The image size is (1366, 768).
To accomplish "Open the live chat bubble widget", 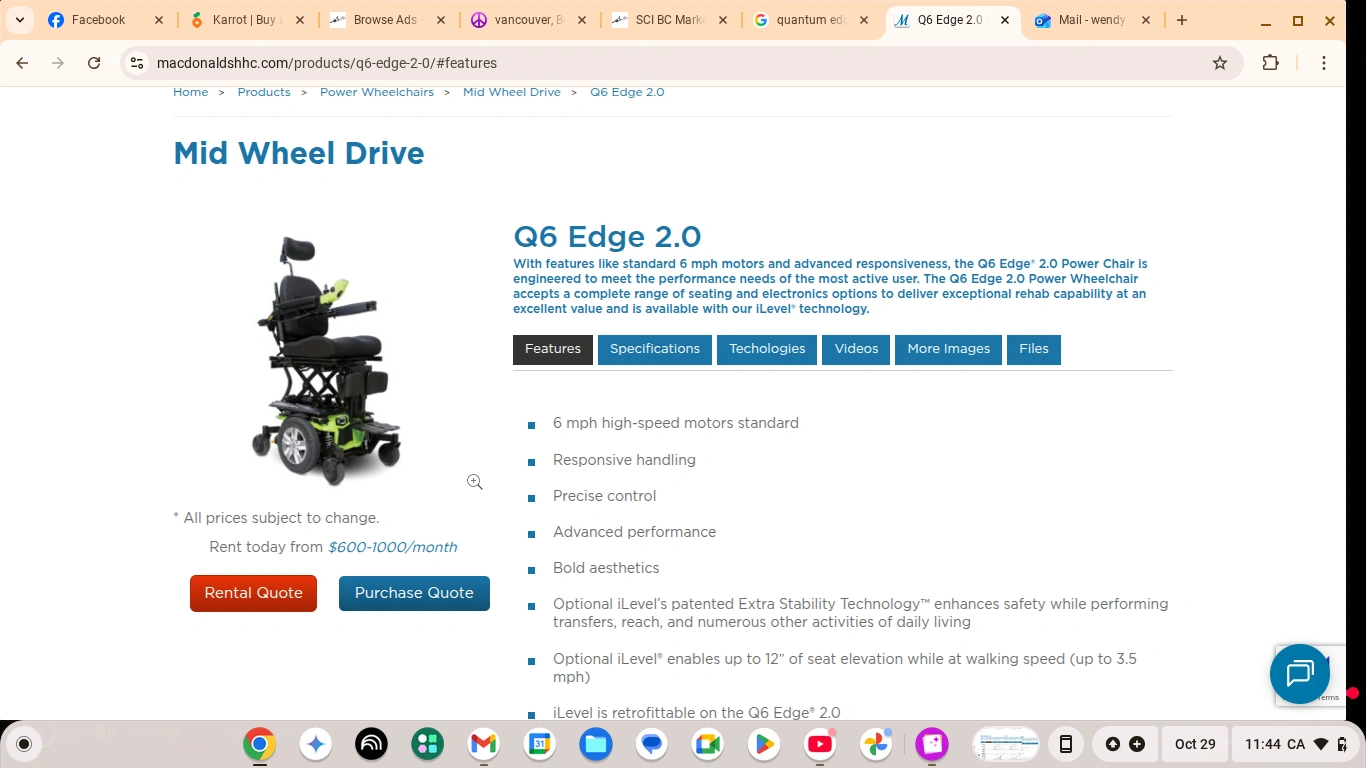I will tap(1299, 674).
